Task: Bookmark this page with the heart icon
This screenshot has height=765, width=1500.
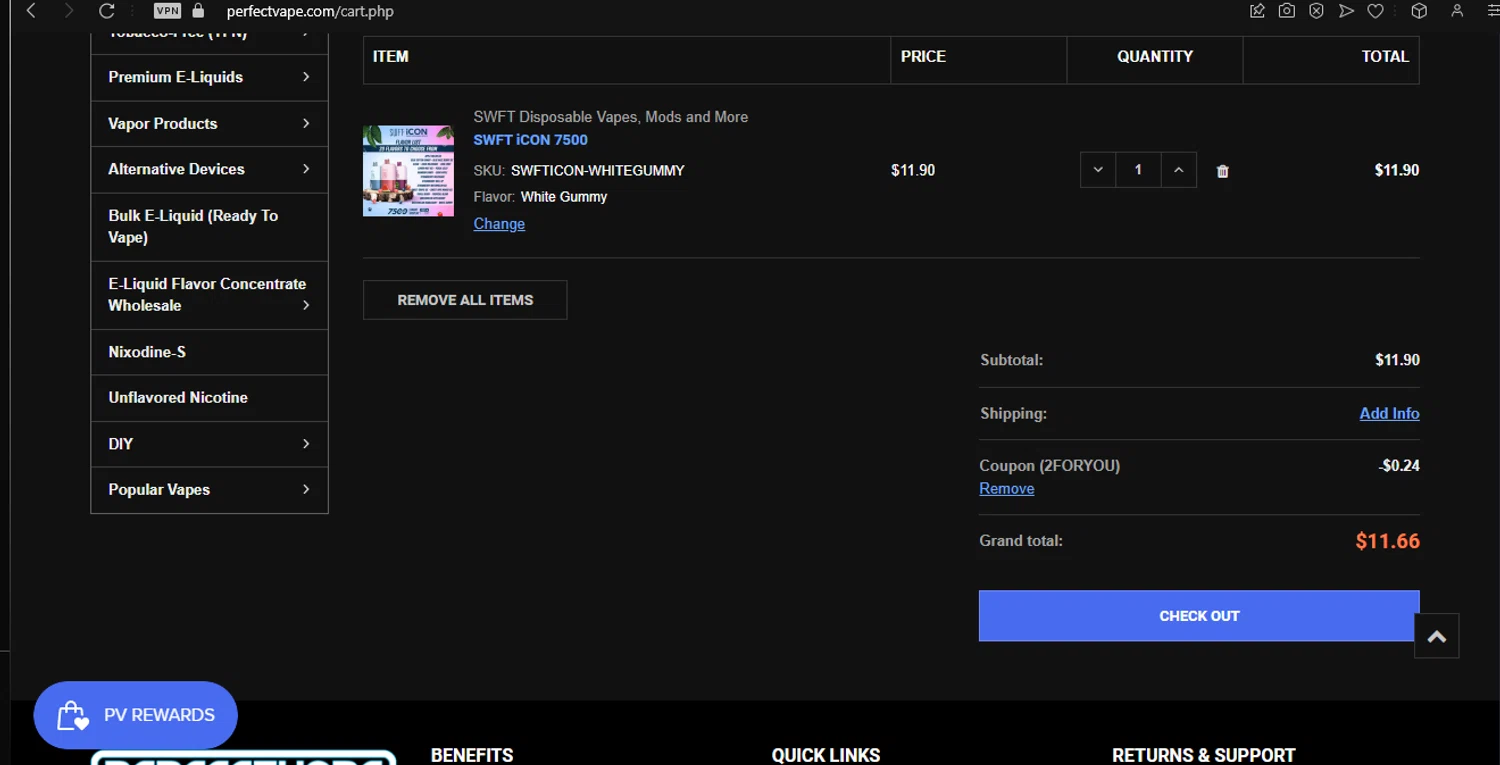Action: (1376, 11)
